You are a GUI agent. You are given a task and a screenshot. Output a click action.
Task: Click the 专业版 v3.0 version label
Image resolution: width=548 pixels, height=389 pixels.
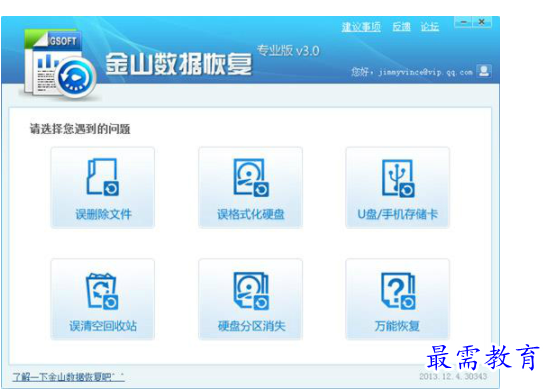tap(288, 51)
